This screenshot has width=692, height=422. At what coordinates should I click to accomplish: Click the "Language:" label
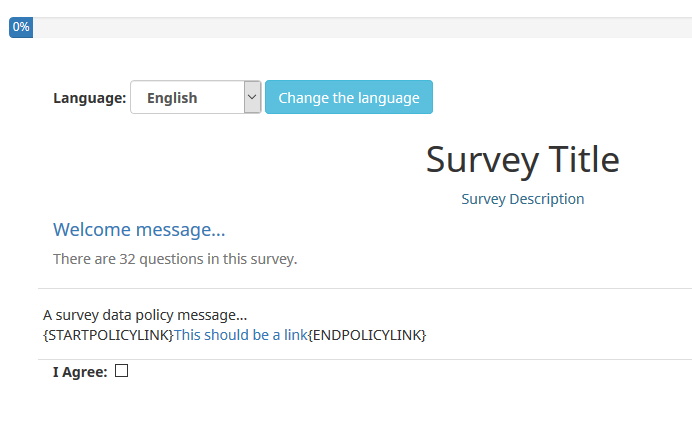pos(89,98)
